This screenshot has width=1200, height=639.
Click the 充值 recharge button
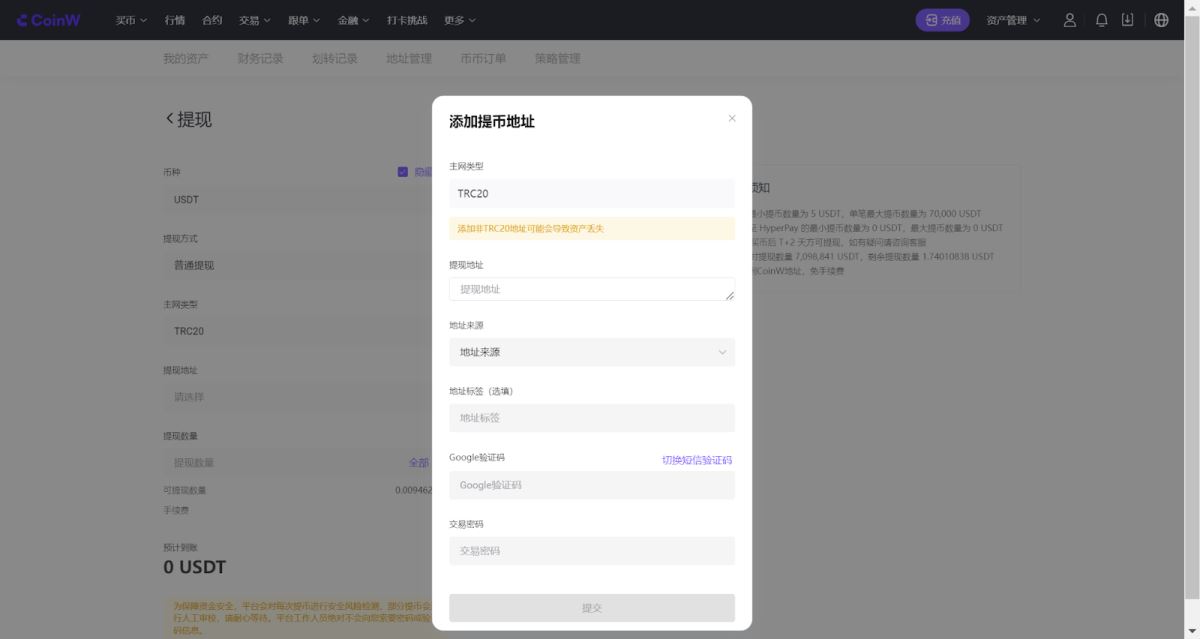coord(942,19)
